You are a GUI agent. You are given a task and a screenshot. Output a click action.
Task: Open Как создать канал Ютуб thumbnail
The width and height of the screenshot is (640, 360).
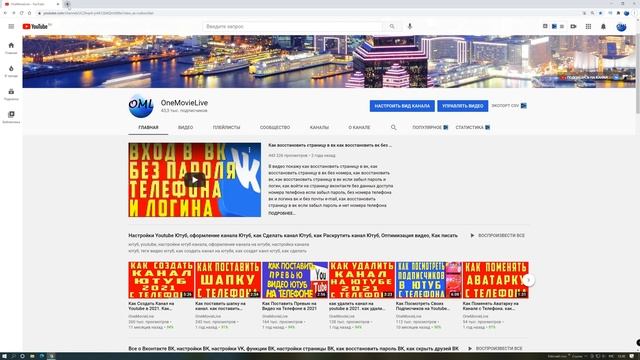coord(161,280)
